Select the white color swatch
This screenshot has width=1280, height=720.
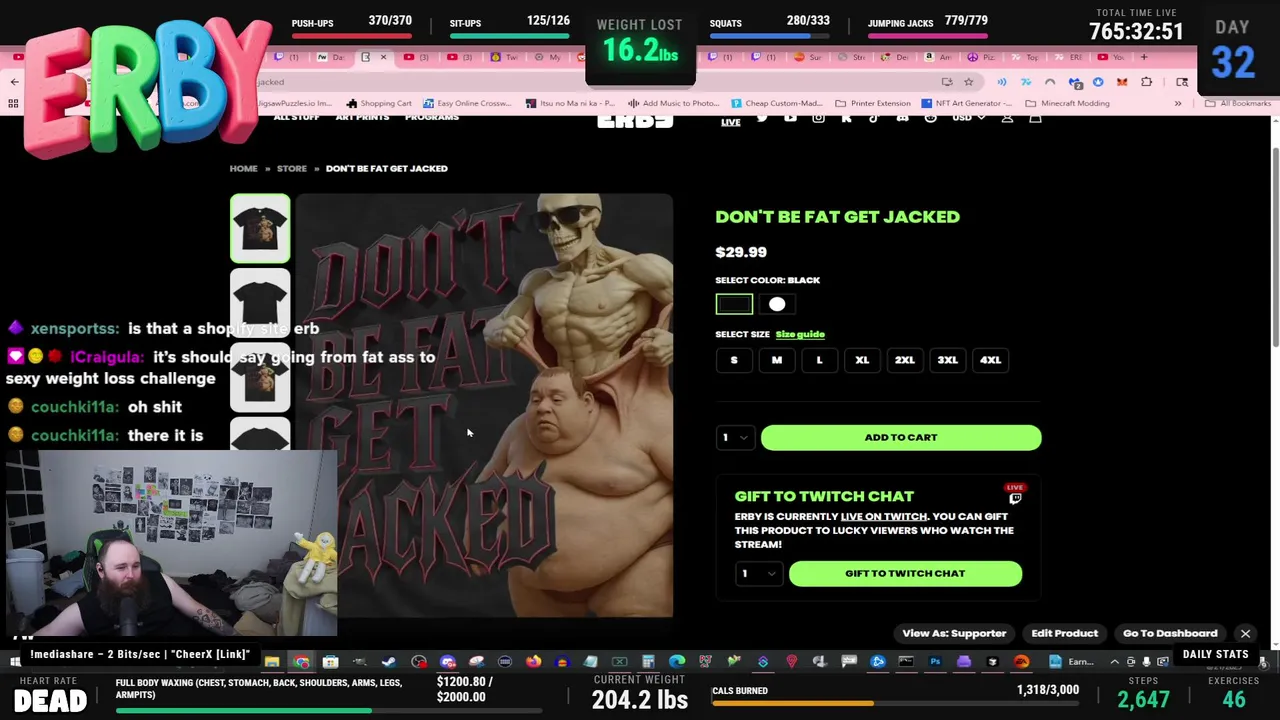pos(777,304)
